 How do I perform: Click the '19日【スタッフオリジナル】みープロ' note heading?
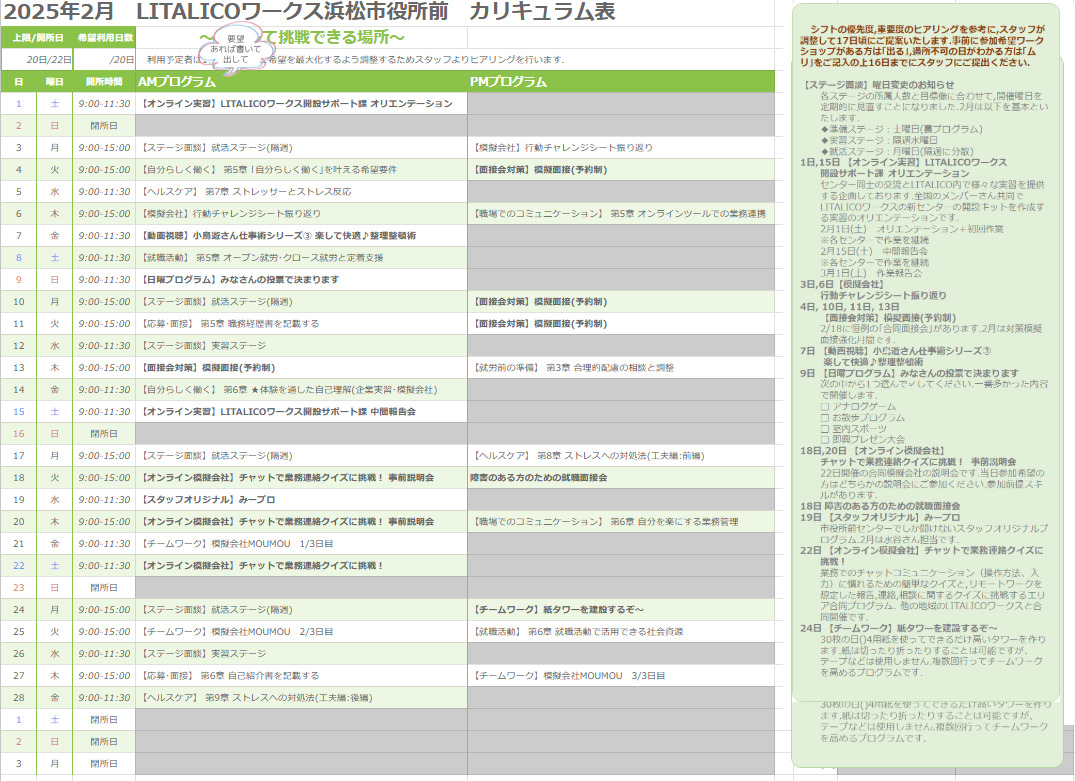coord(880,517)
